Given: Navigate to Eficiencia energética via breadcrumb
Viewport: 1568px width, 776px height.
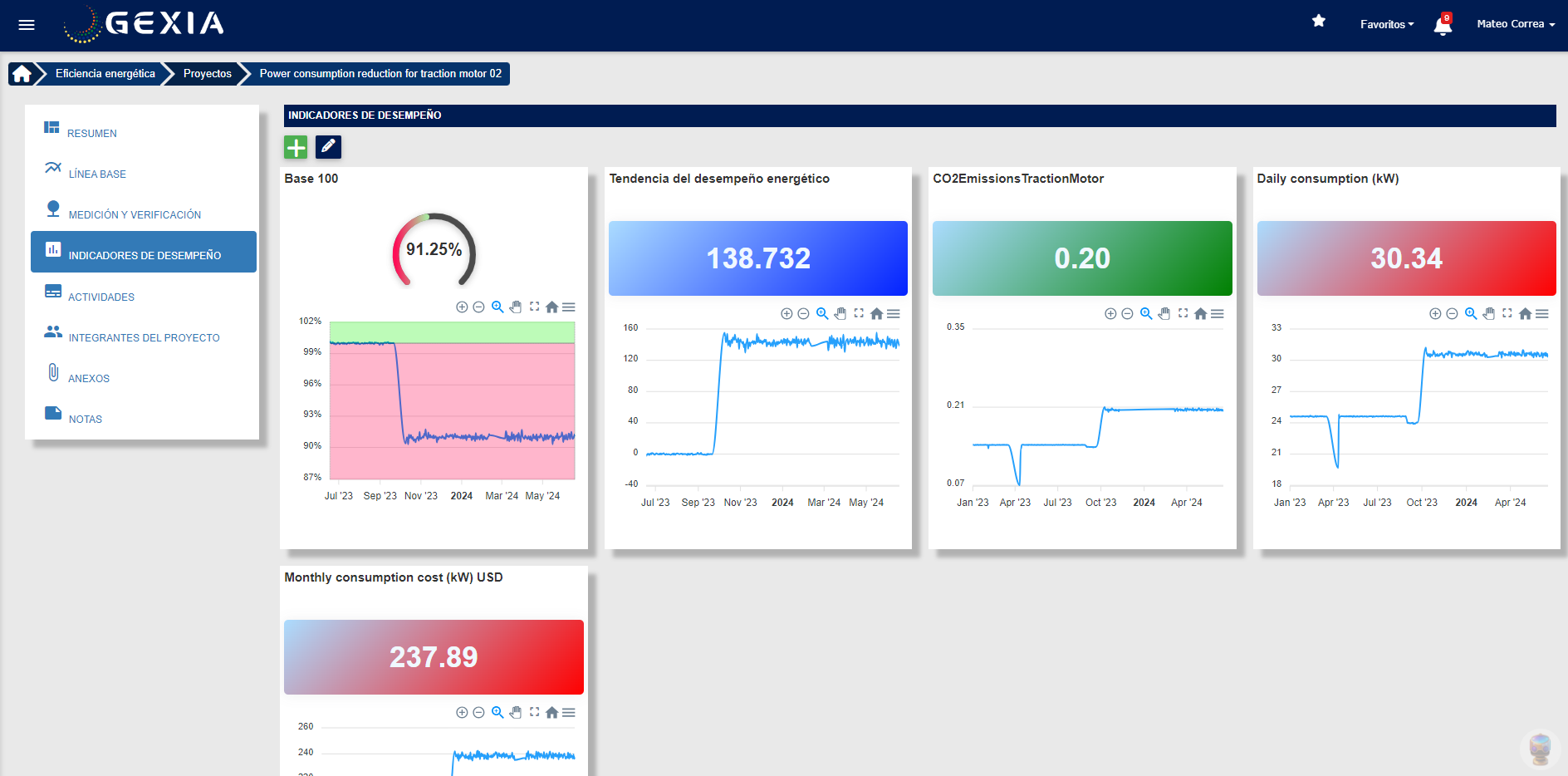Looking at the screenshot, I should (103, 73).
